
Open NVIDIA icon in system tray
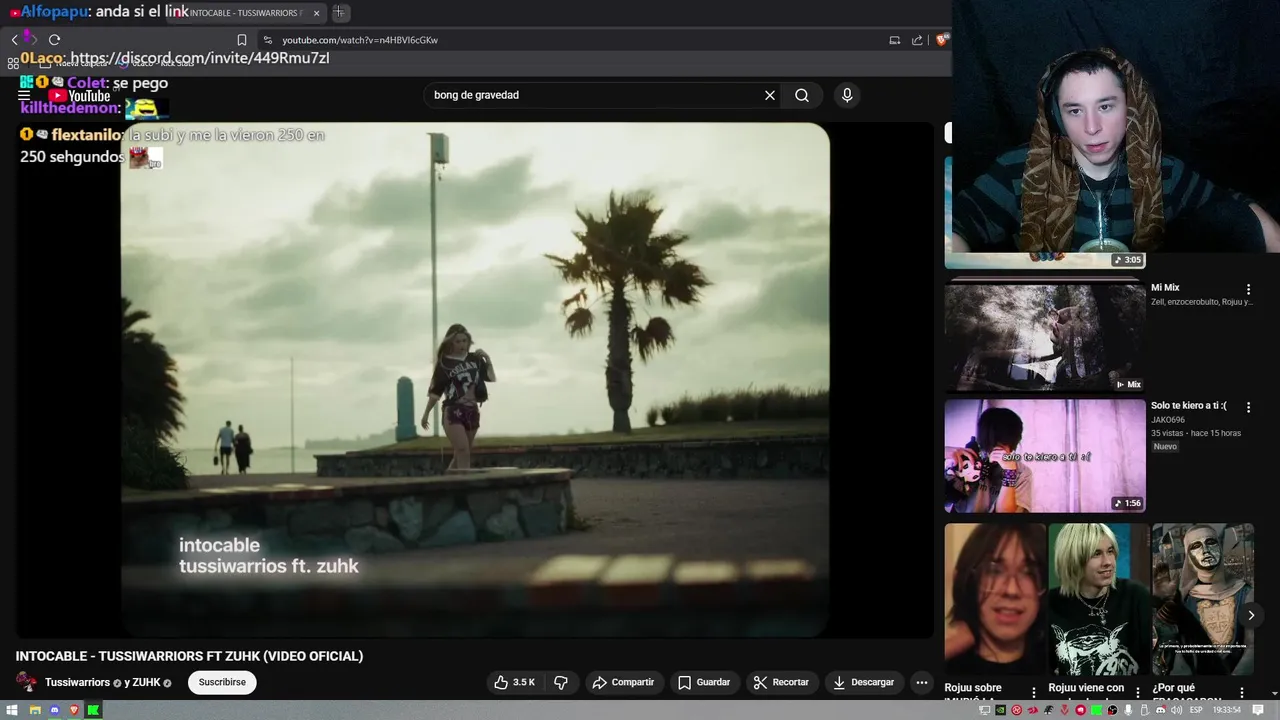(x=1000, y=710)
